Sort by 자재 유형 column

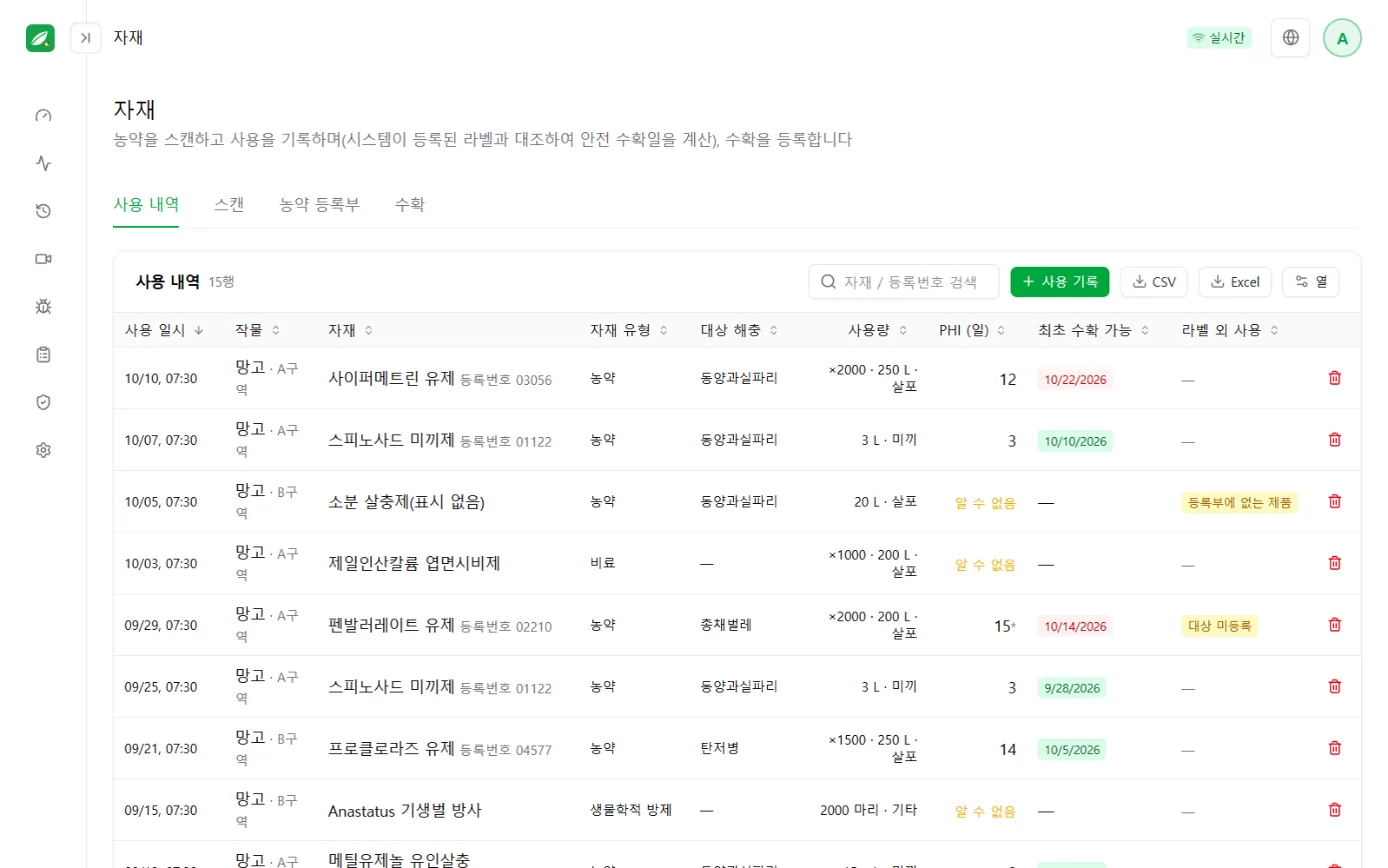(x=628, y=330)
